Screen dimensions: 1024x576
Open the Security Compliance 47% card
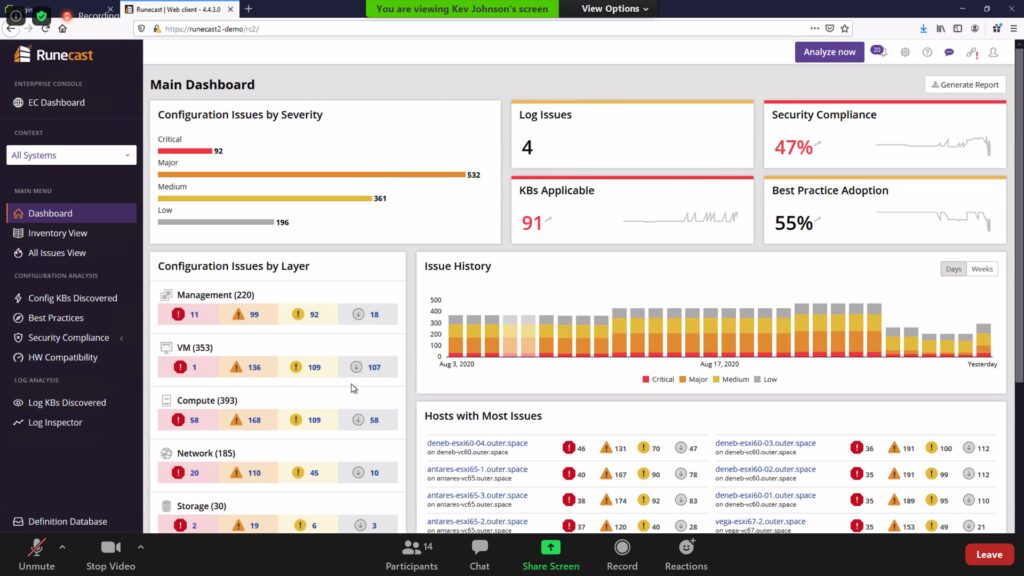[x=885, y=135]
